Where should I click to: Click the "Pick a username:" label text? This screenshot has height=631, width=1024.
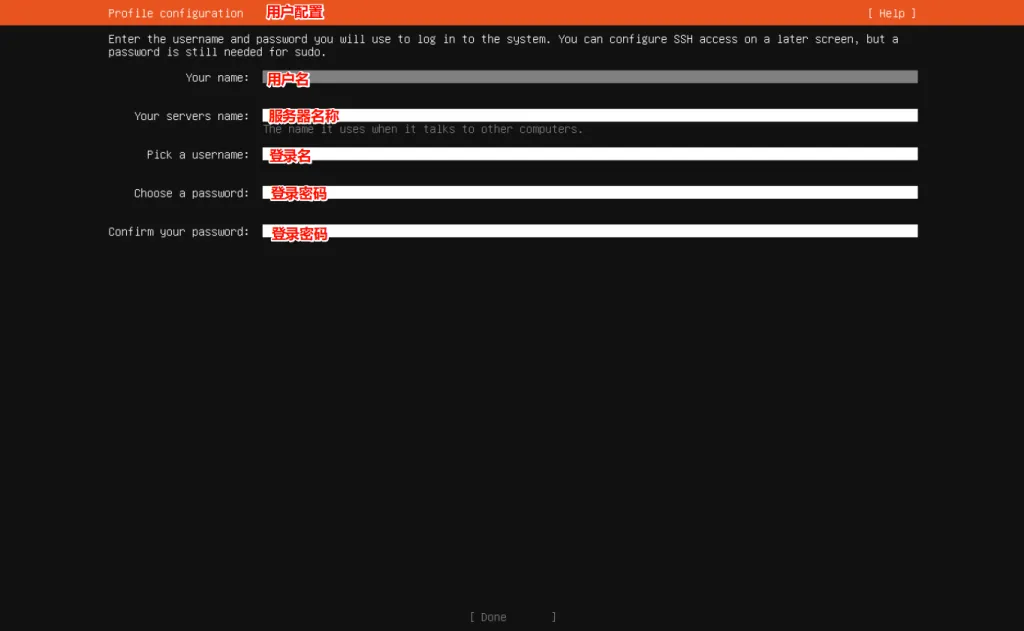(x=197, y=155)
